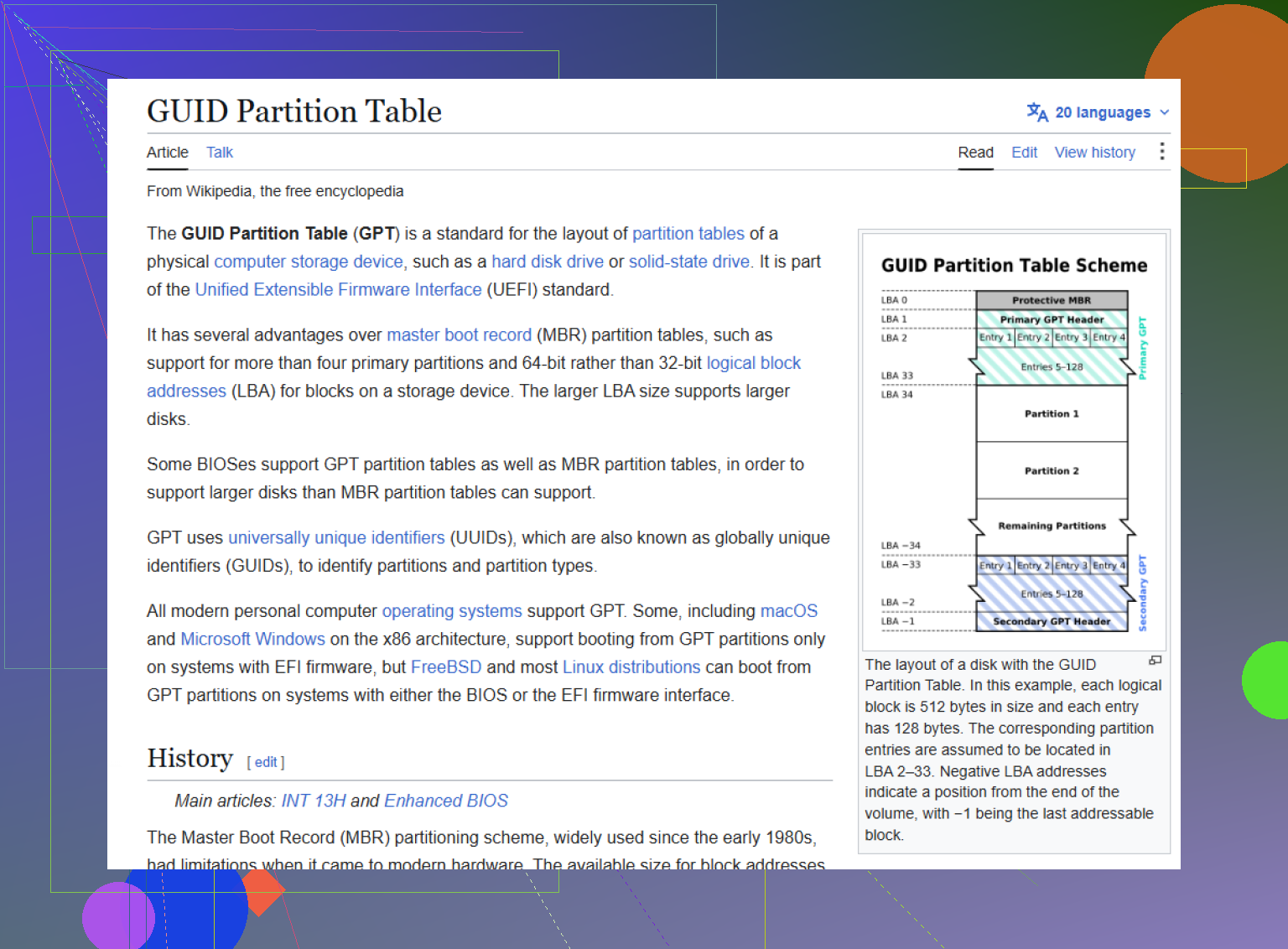This screenshot has width=1288, height=949.
Task: Follow the hard disk drive link
Action: coord(548,262)
